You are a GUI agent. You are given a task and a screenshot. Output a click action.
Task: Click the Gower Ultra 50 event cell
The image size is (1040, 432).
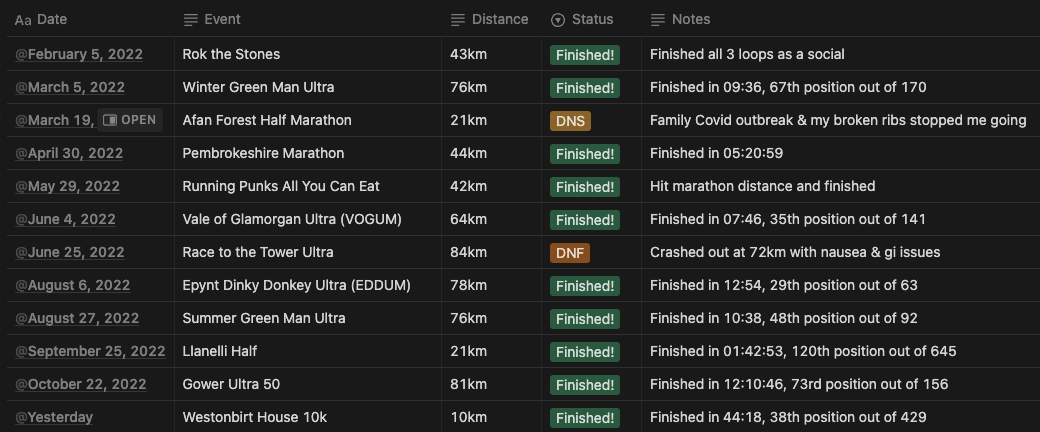308,384
